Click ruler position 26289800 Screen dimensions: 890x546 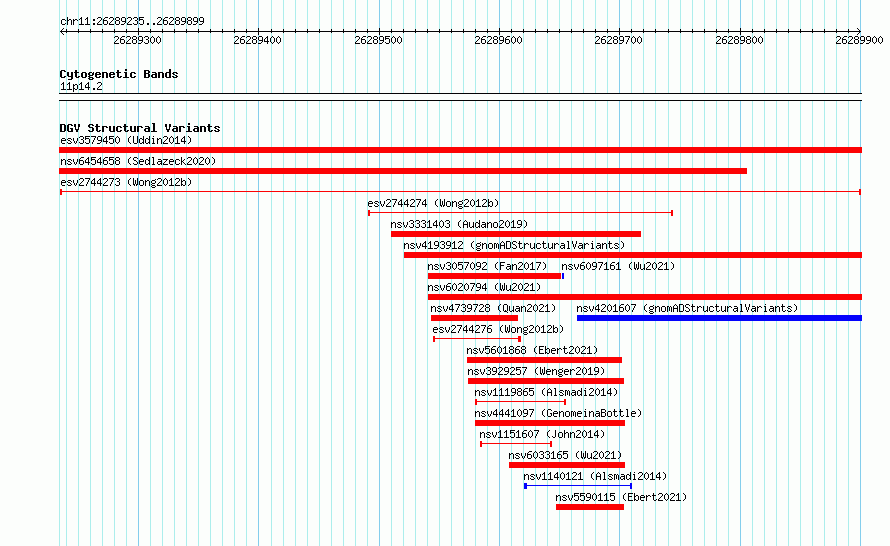(739, 40)
